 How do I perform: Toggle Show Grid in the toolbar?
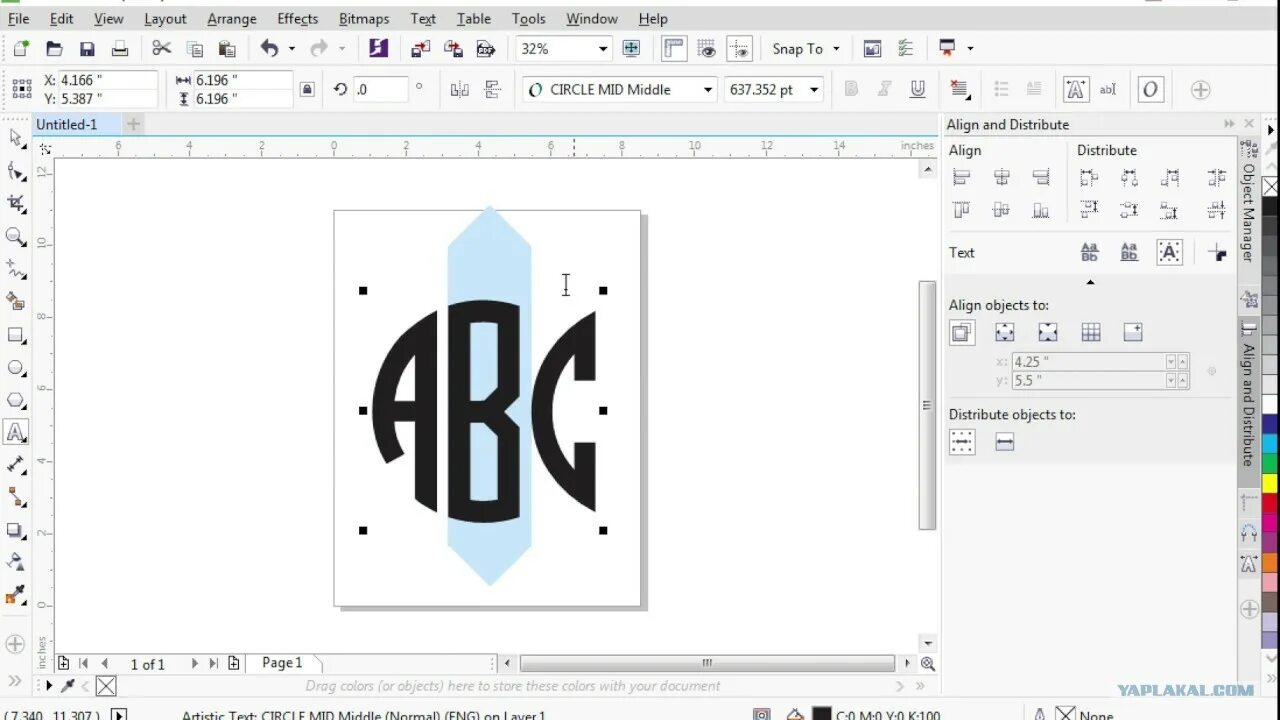click(707, 48)
